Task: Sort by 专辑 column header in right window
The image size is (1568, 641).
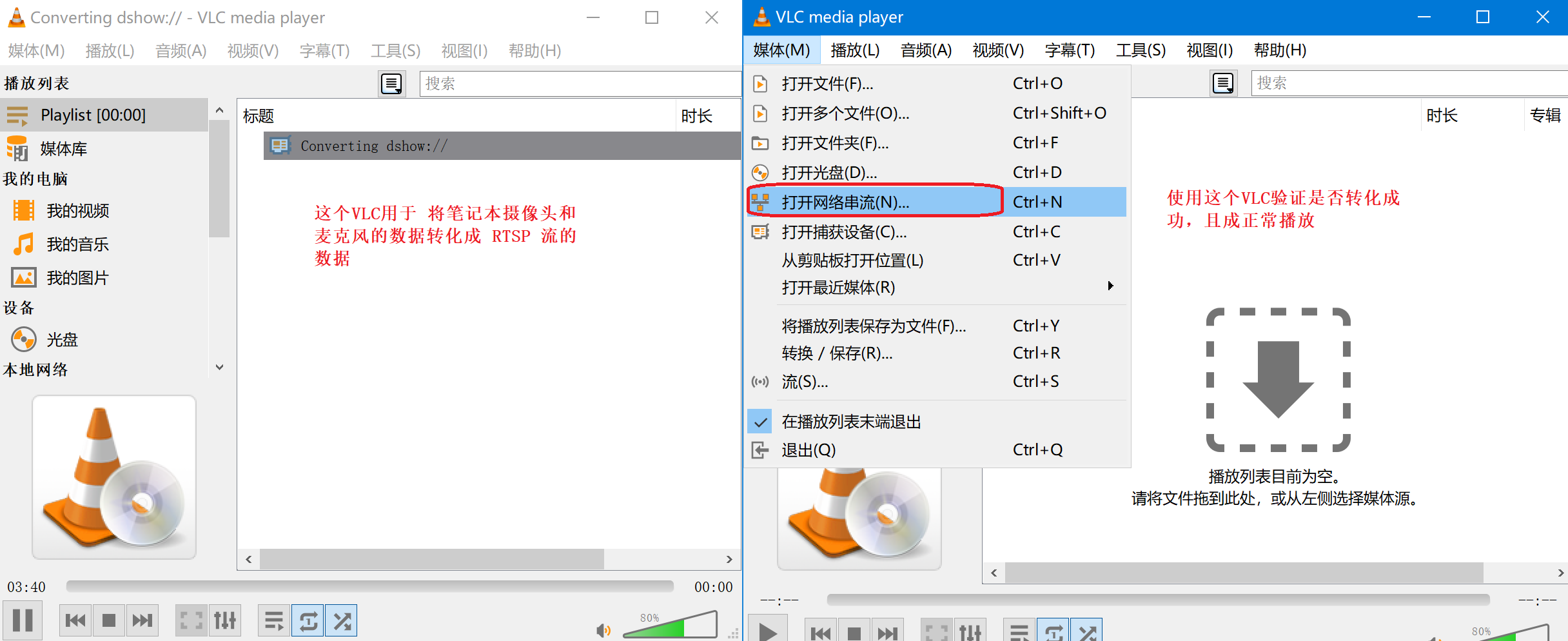Action: click(x=1546, y=115)
